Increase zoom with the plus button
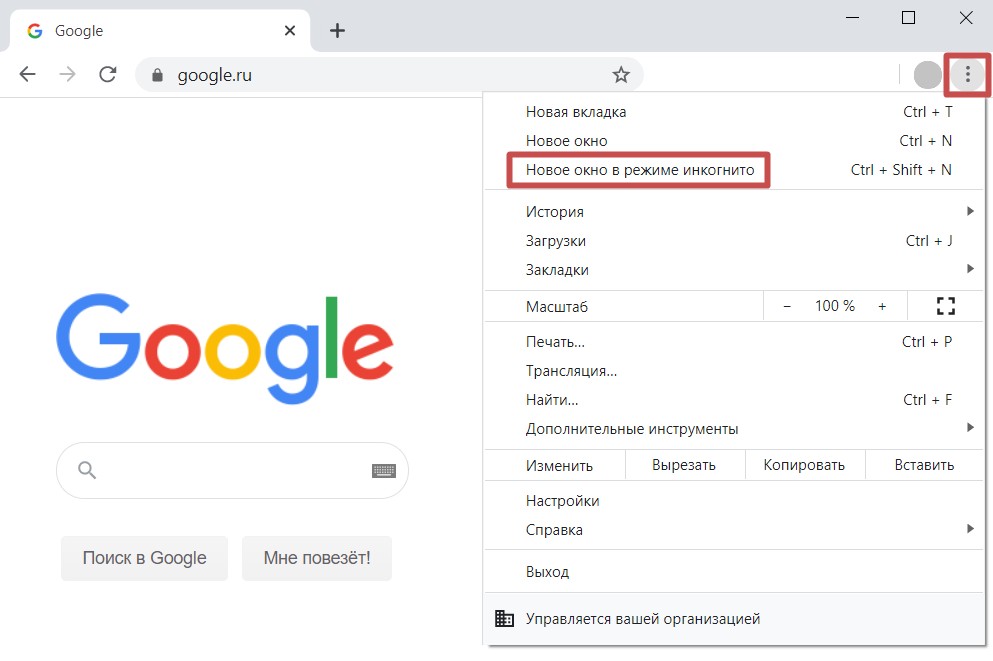 (x=882, y=306)
